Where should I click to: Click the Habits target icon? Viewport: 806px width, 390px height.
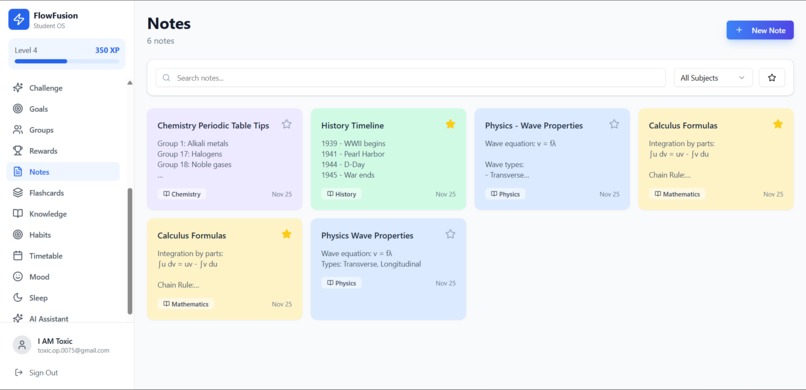[x=18, y=235]
